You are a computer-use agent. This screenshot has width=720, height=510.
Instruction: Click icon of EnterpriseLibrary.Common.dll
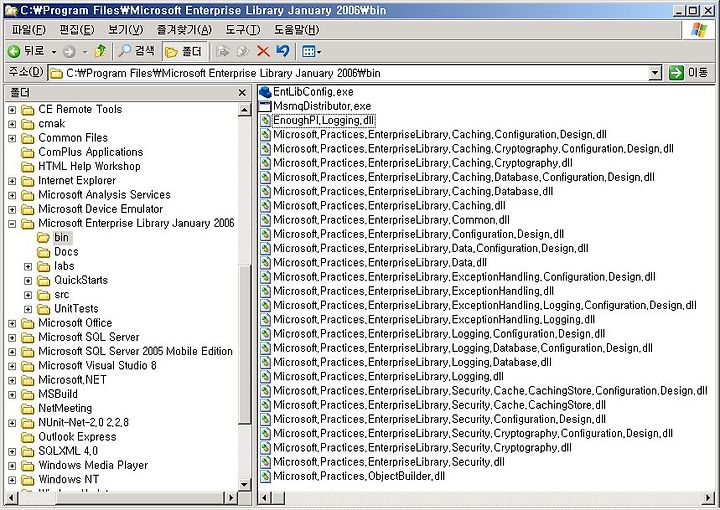tap(265, 220)
